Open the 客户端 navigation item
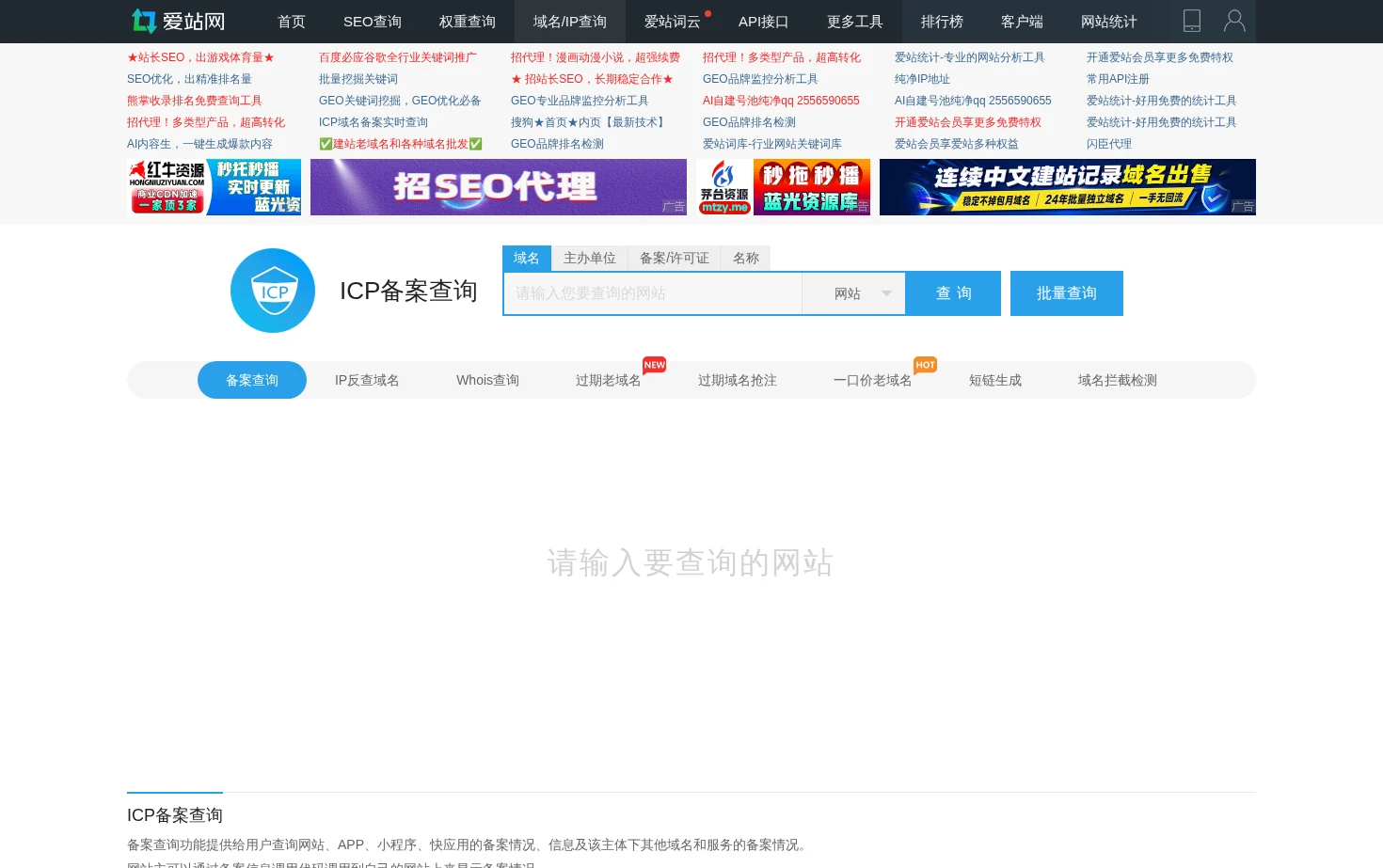The width and height of the screenshot is (1383, 868). 1022,22
